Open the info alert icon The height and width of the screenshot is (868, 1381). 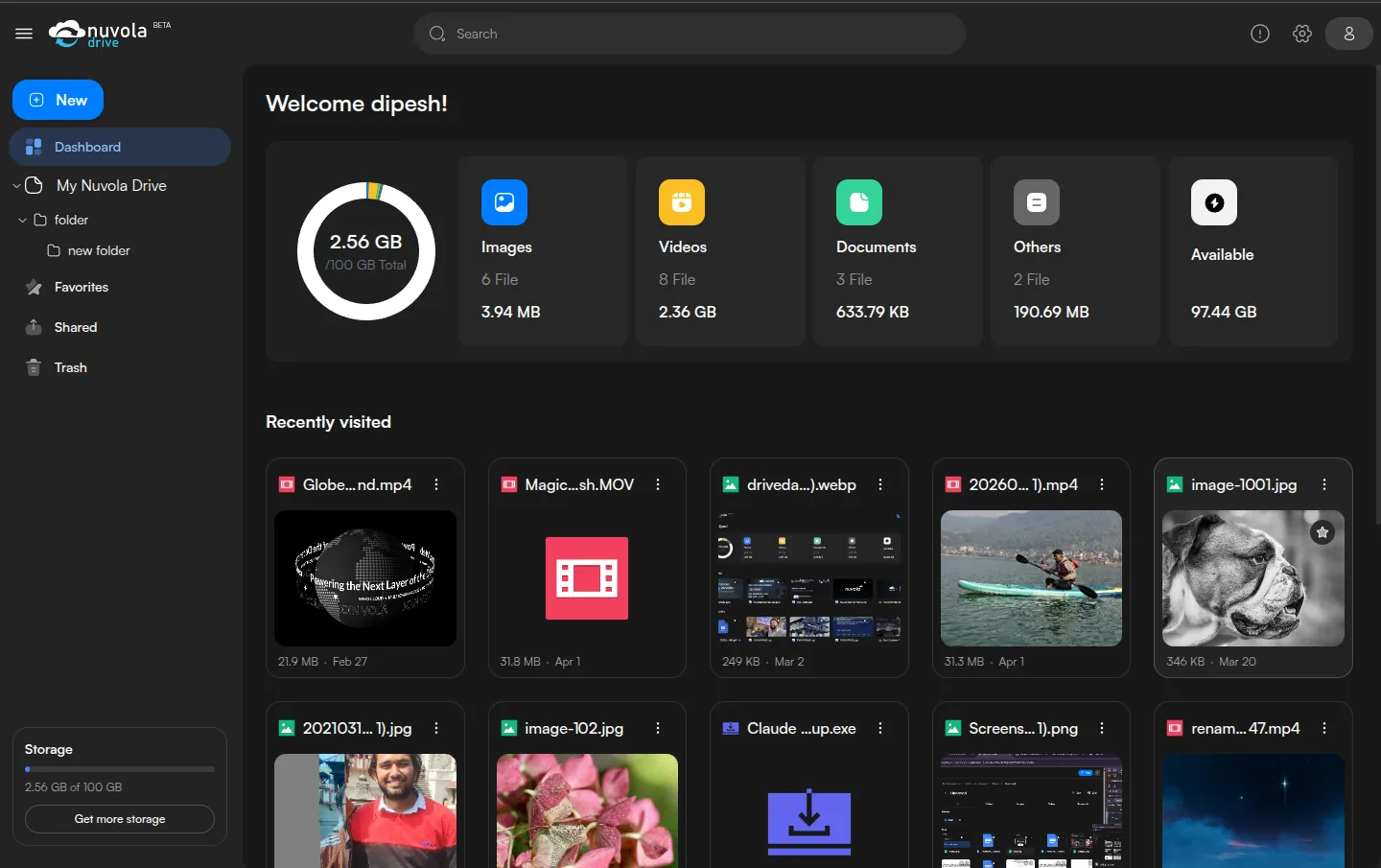[1260, 34]
